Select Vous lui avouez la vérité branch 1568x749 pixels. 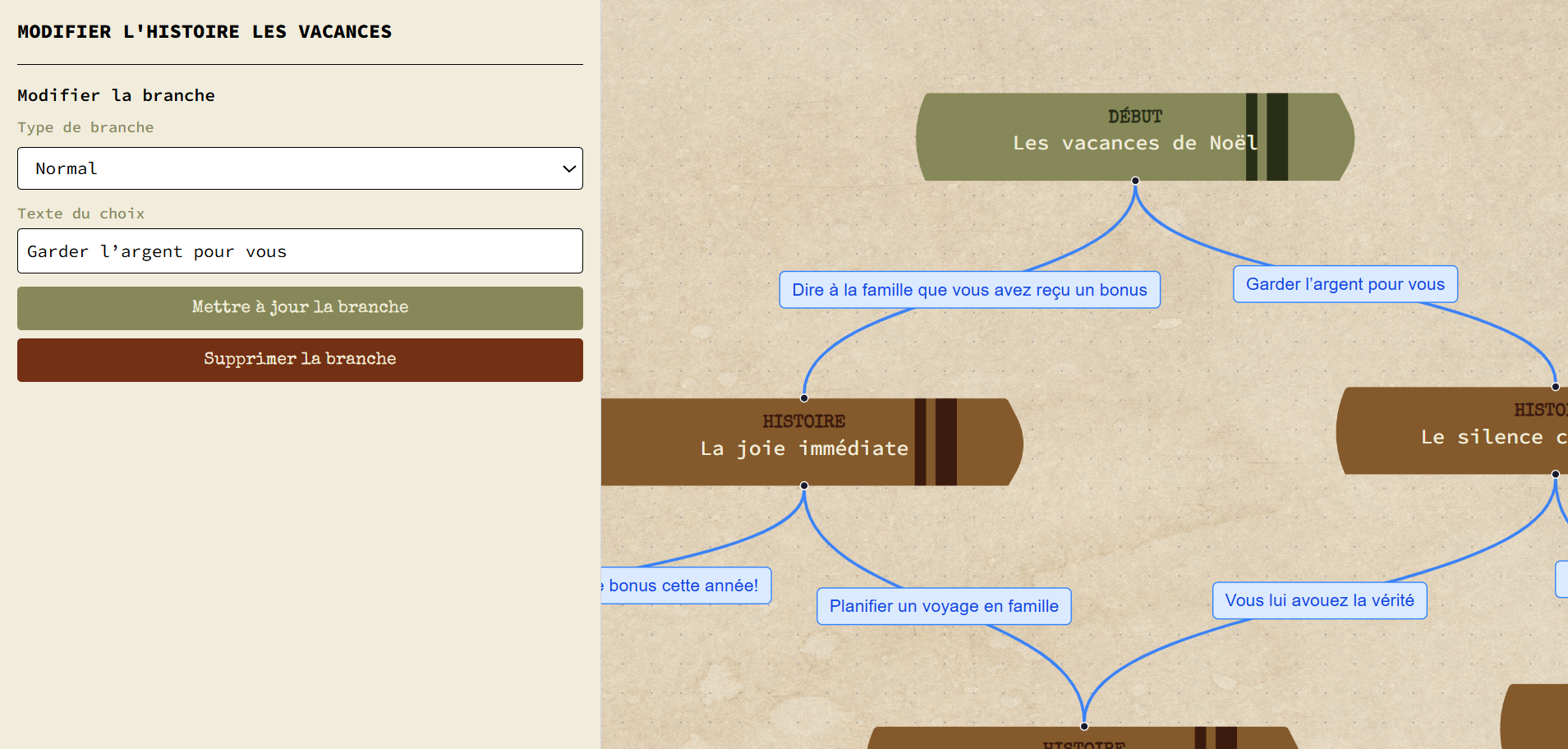[x=1319, y=600]
